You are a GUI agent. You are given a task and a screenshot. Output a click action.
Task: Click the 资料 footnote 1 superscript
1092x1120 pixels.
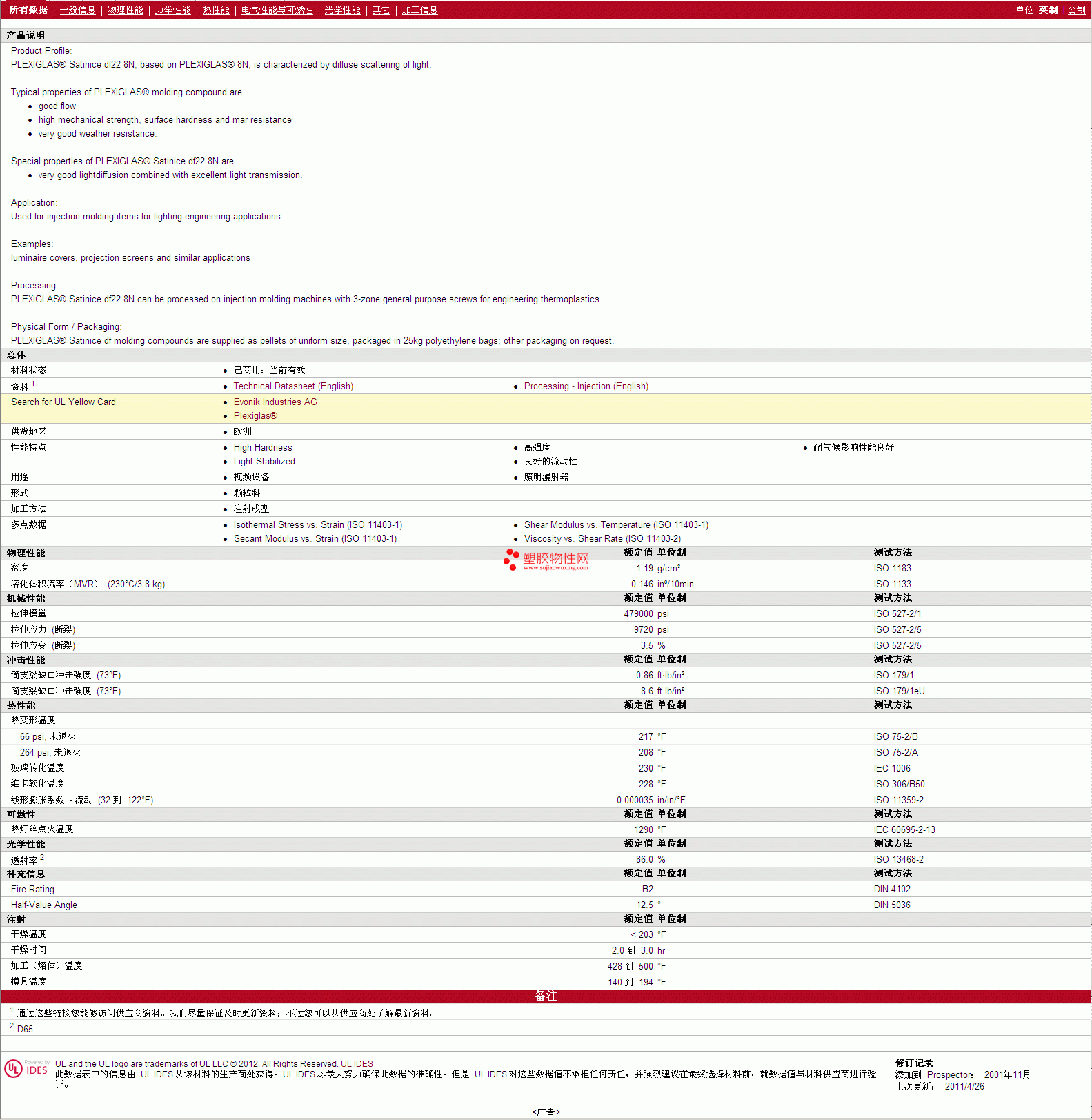pos(32,384)
